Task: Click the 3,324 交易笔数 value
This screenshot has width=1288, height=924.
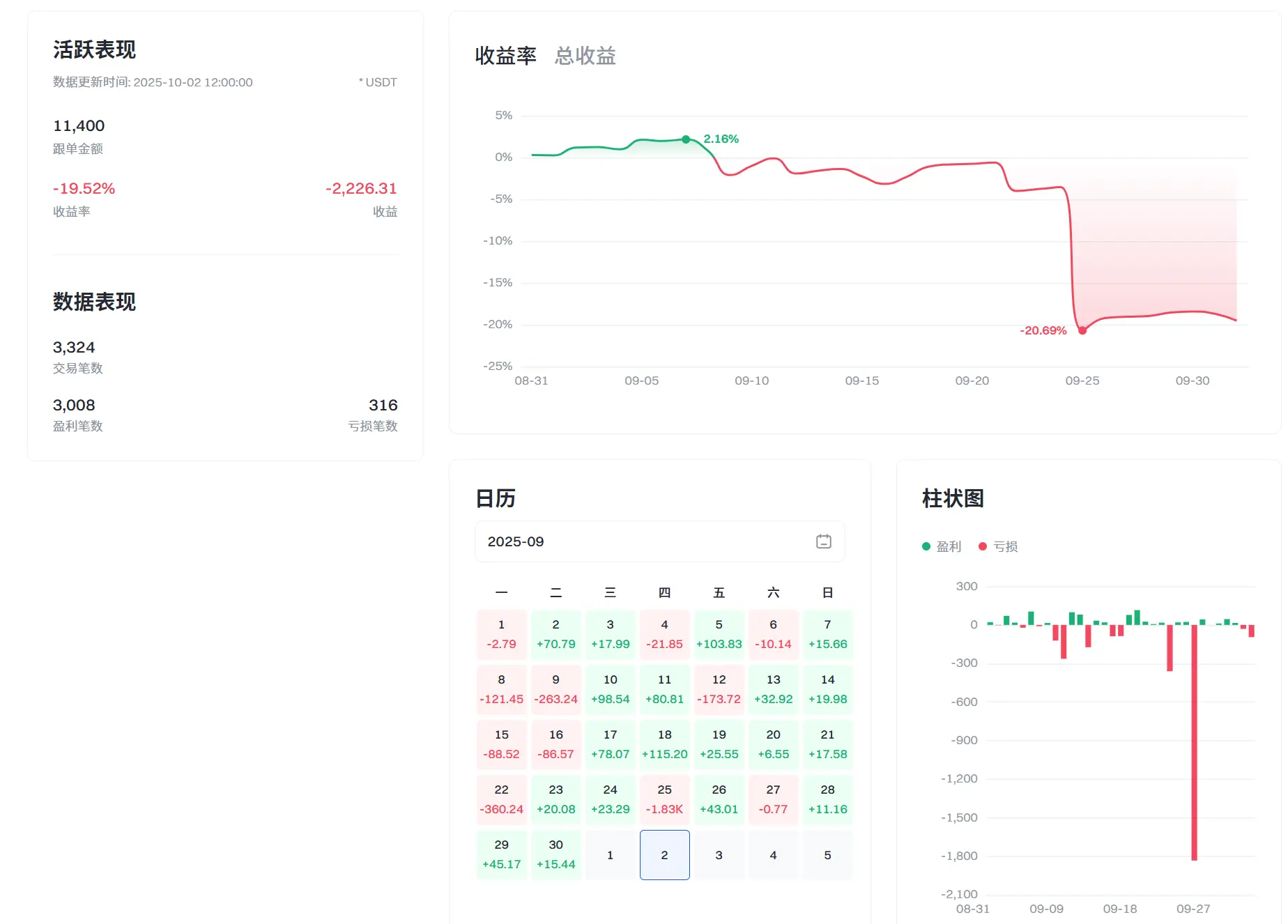Action: 74,347
